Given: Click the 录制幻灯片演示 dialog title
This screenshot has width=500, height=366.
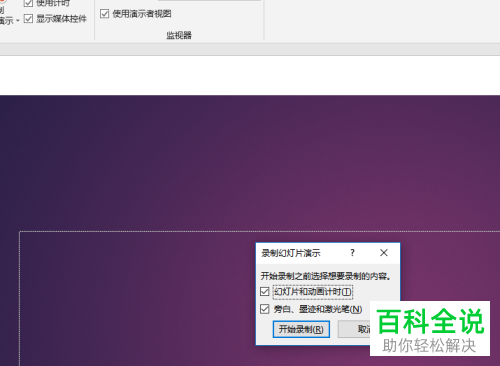Looking at the screenshot, I should [291, 253].
